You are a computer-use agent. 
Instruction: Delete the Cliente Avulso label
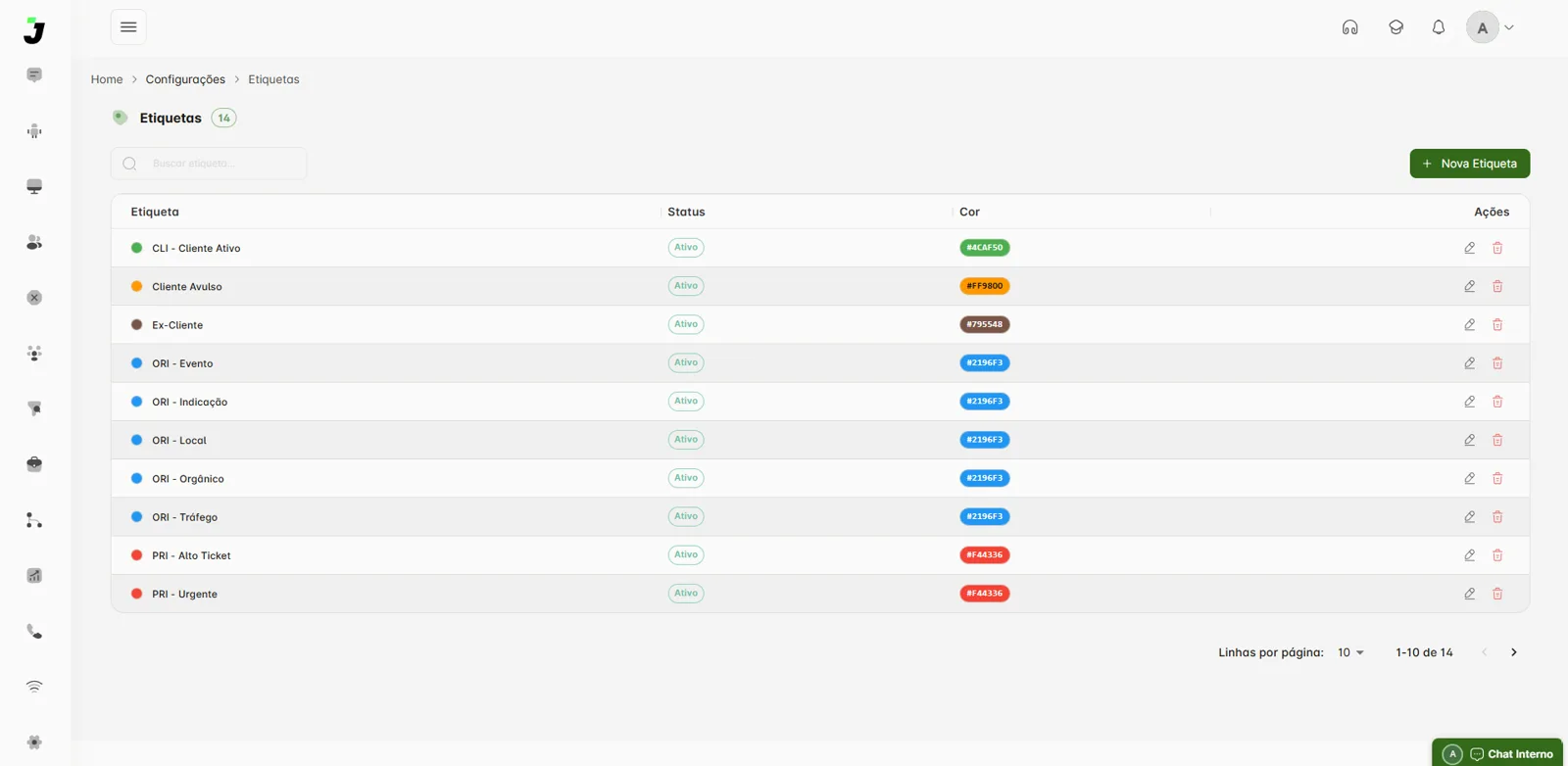tap(1497, 286)
